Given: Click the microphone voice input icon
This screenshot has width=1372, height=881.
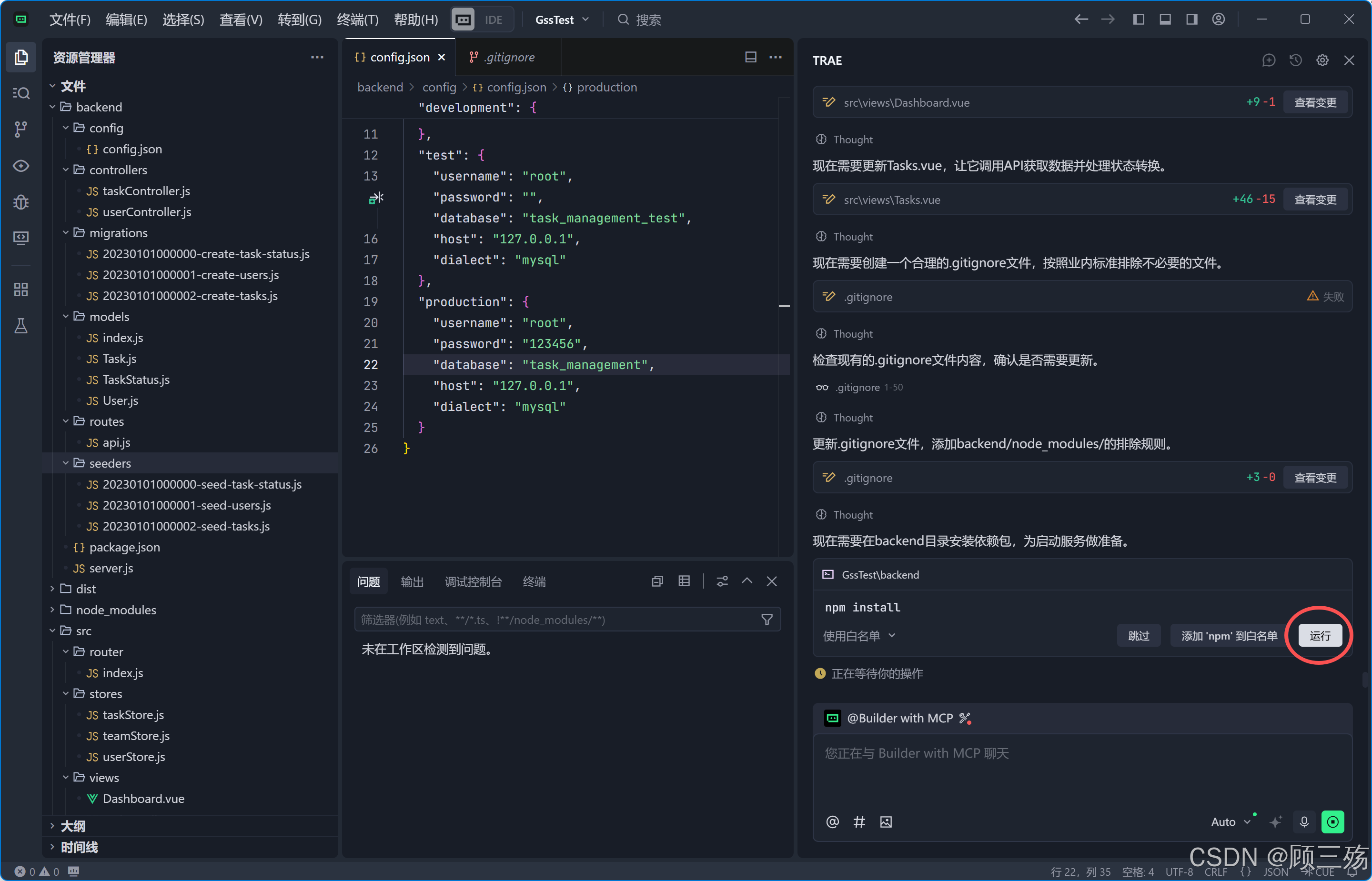Looking at the screenshot, I should point(1304,822).
